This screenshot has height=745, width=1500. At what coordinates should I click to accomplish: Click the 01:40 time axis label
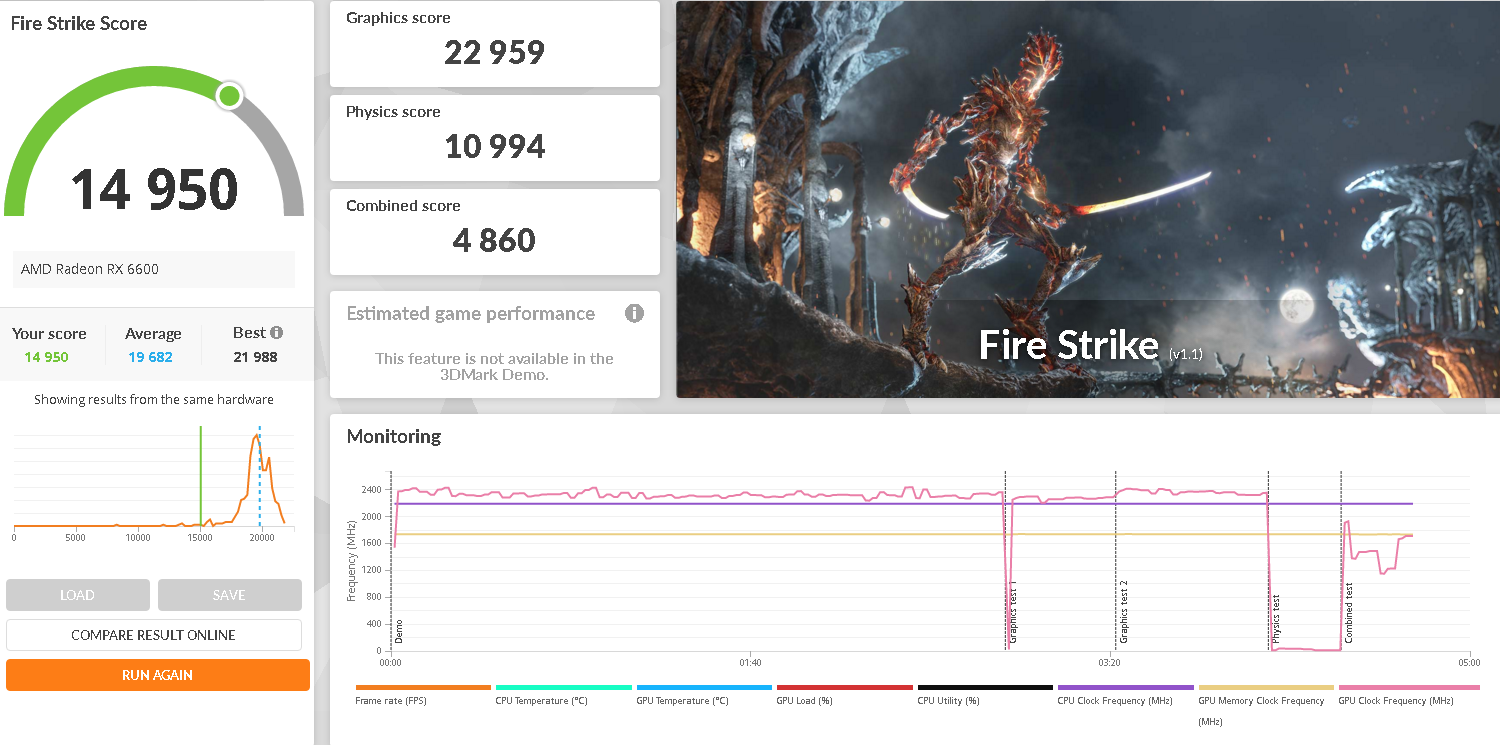pyautogui.click(x=750, y=662)
